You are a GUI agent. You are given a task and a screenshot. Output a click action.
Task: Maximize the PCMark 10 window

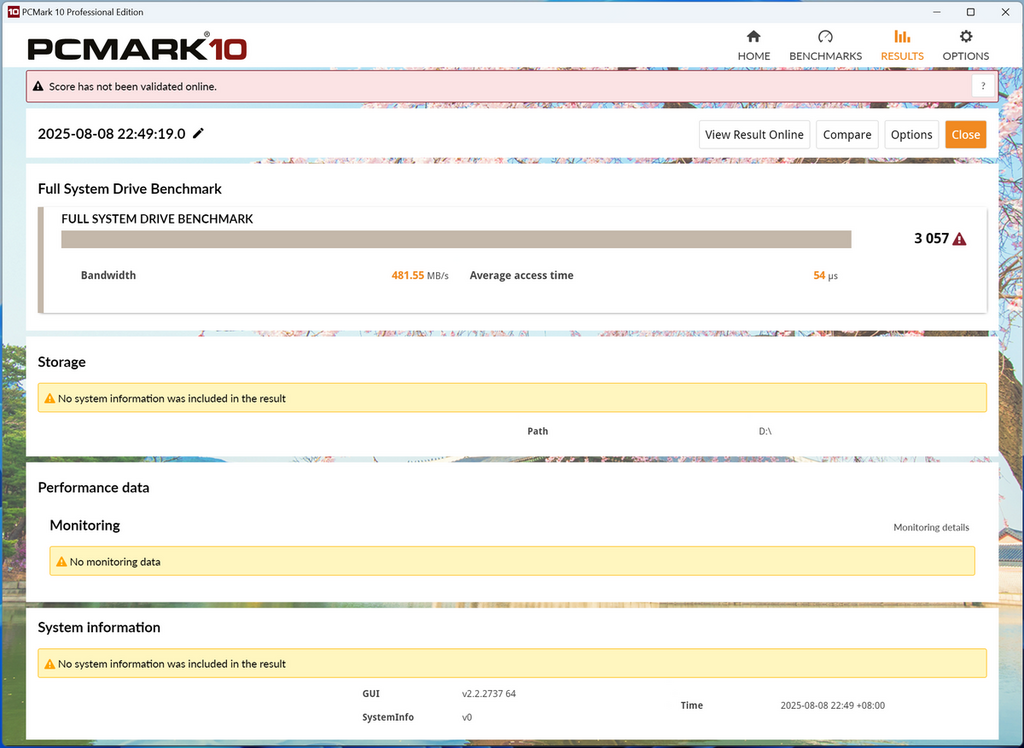971,12
